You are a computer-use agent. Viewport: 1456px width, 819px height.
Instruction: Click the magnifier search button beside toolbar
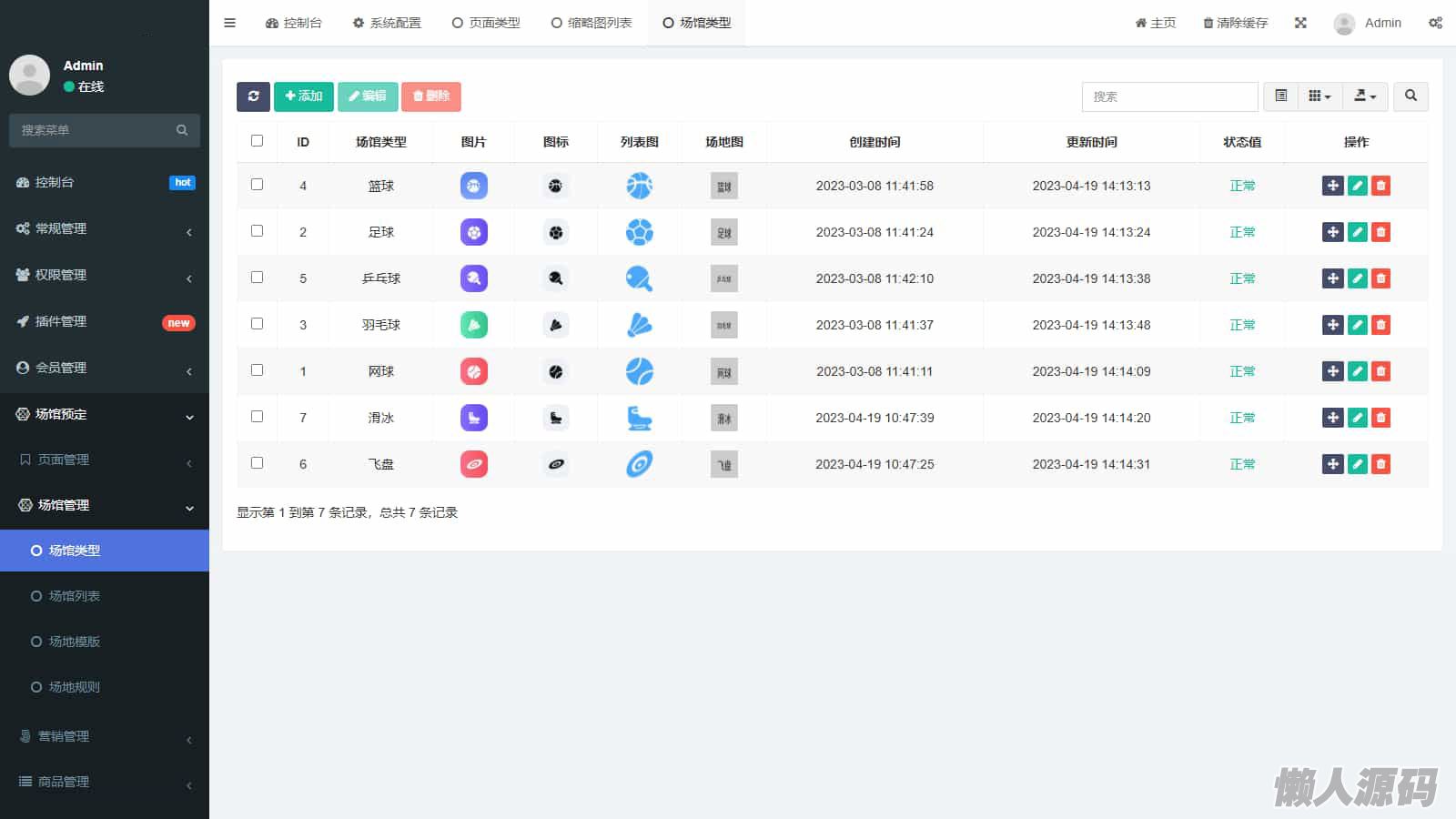point(1410,96)
